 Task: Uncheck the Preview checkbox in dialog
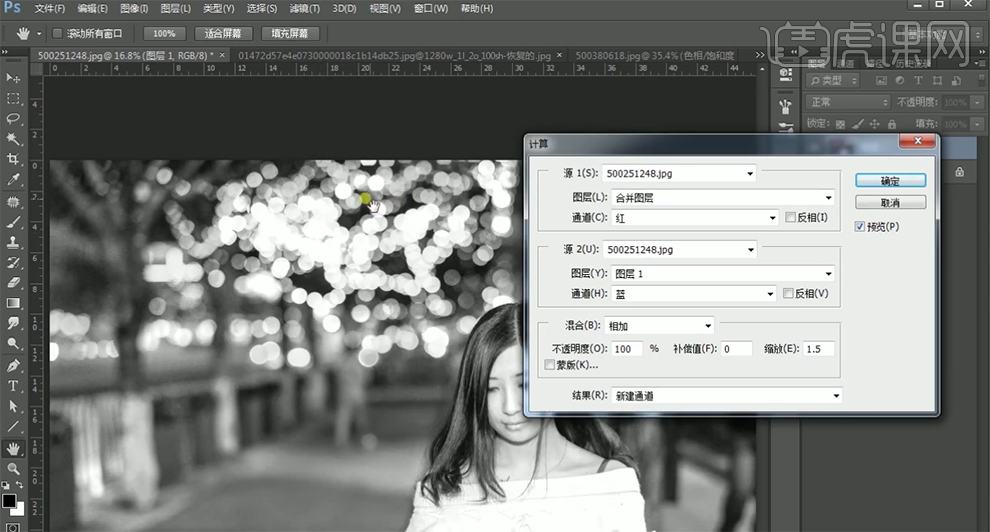(860, 227)
